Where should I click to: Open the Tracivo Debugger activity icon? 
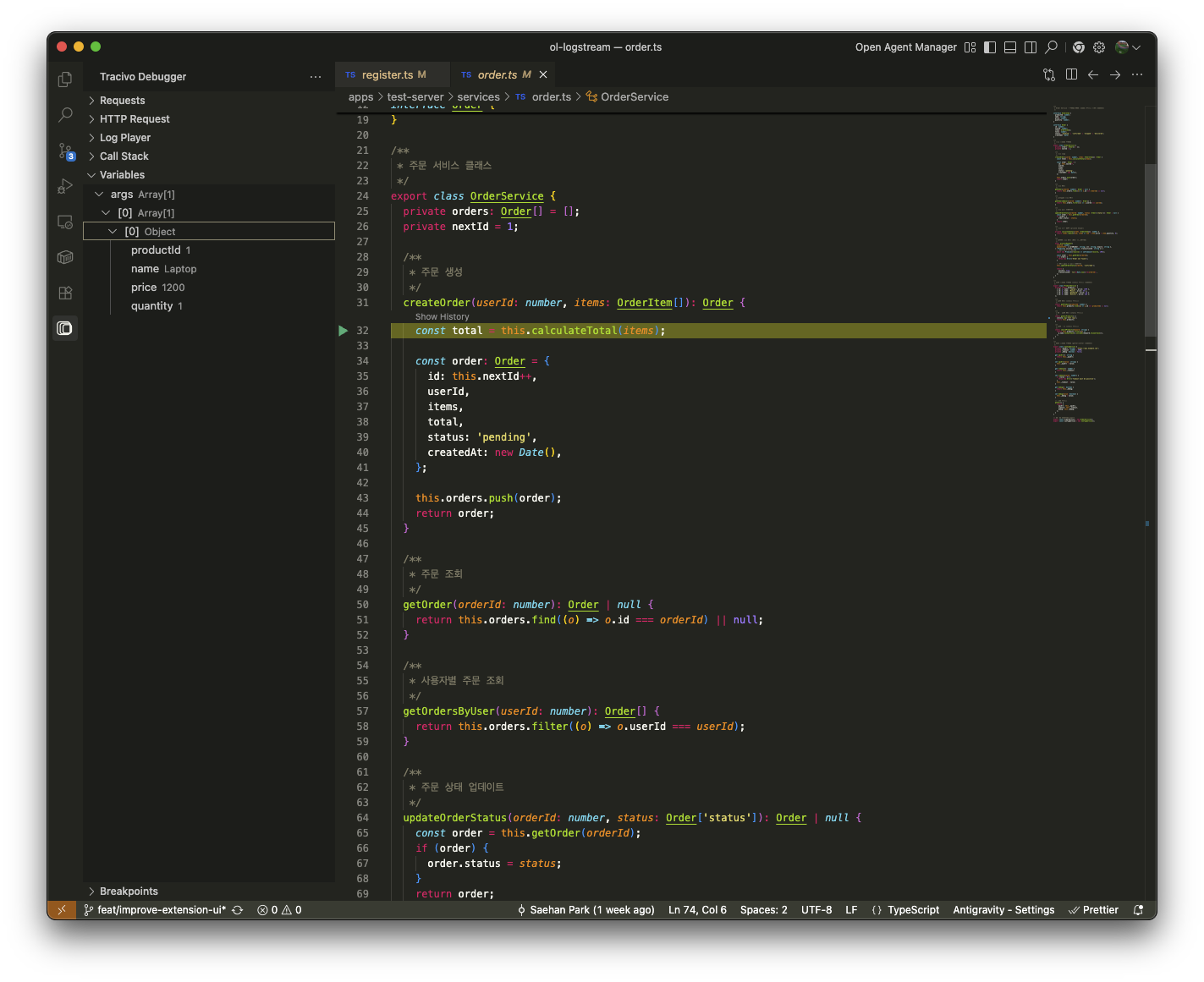(65, 328)
